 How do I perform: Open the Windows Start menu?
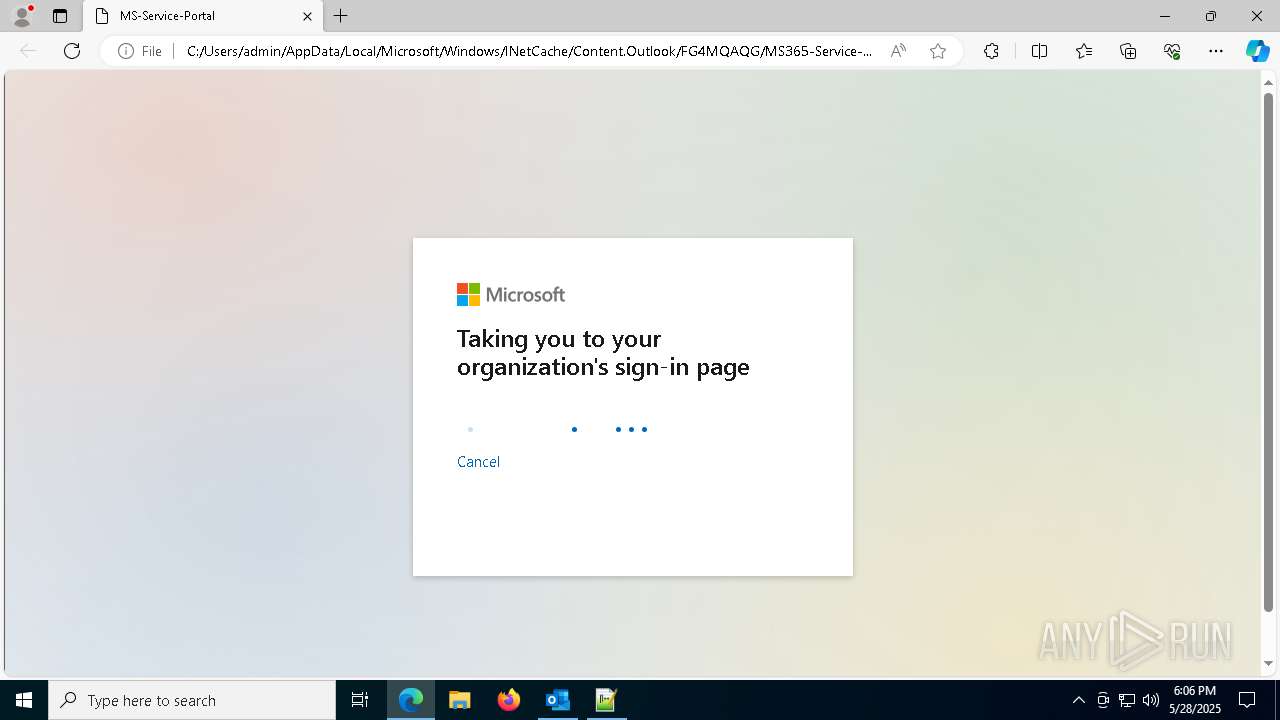click(x=24, y=700)
